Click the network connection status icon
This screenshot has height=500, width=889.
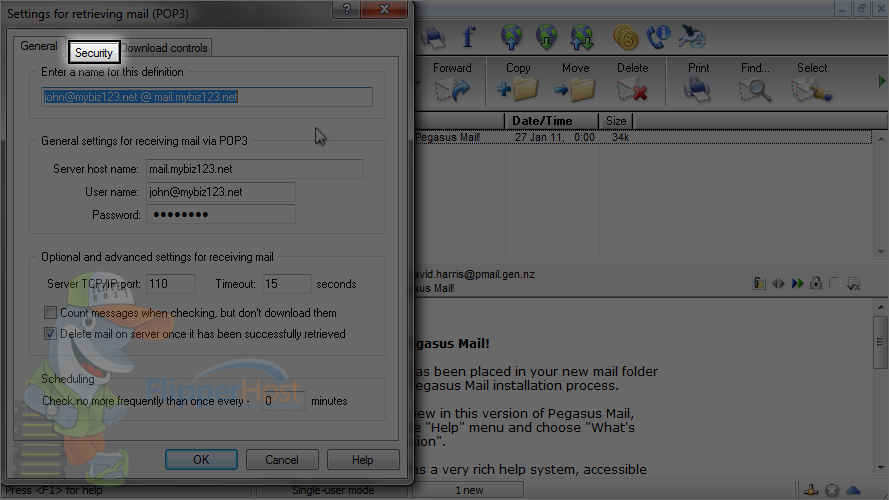click(x=811, y=490)
